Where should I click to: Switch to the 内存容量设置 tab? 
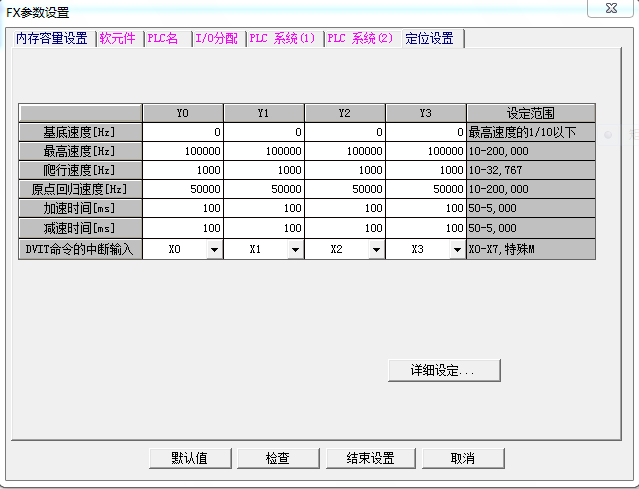click(x=51, y=39)
